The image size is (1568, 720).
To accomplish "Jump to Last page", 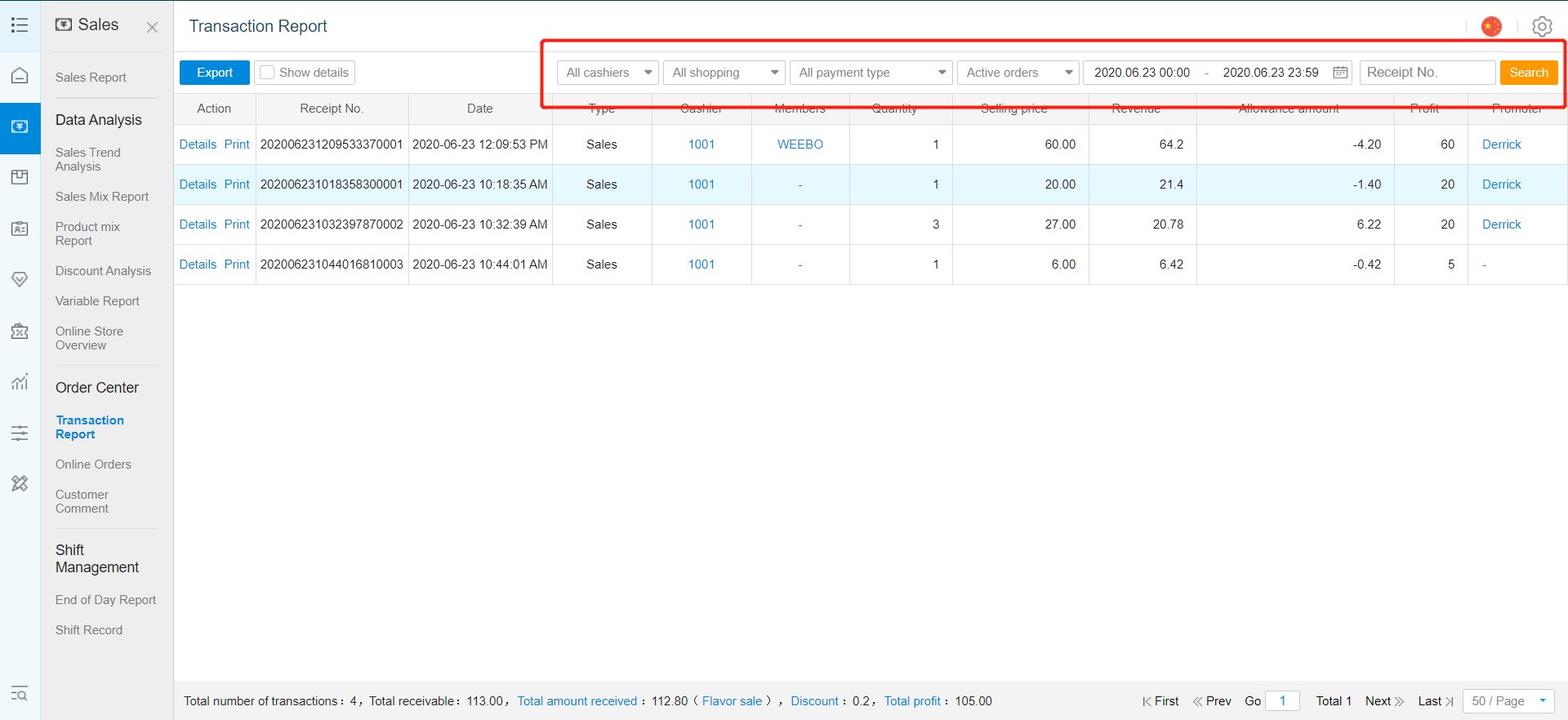I will 1436,701.
